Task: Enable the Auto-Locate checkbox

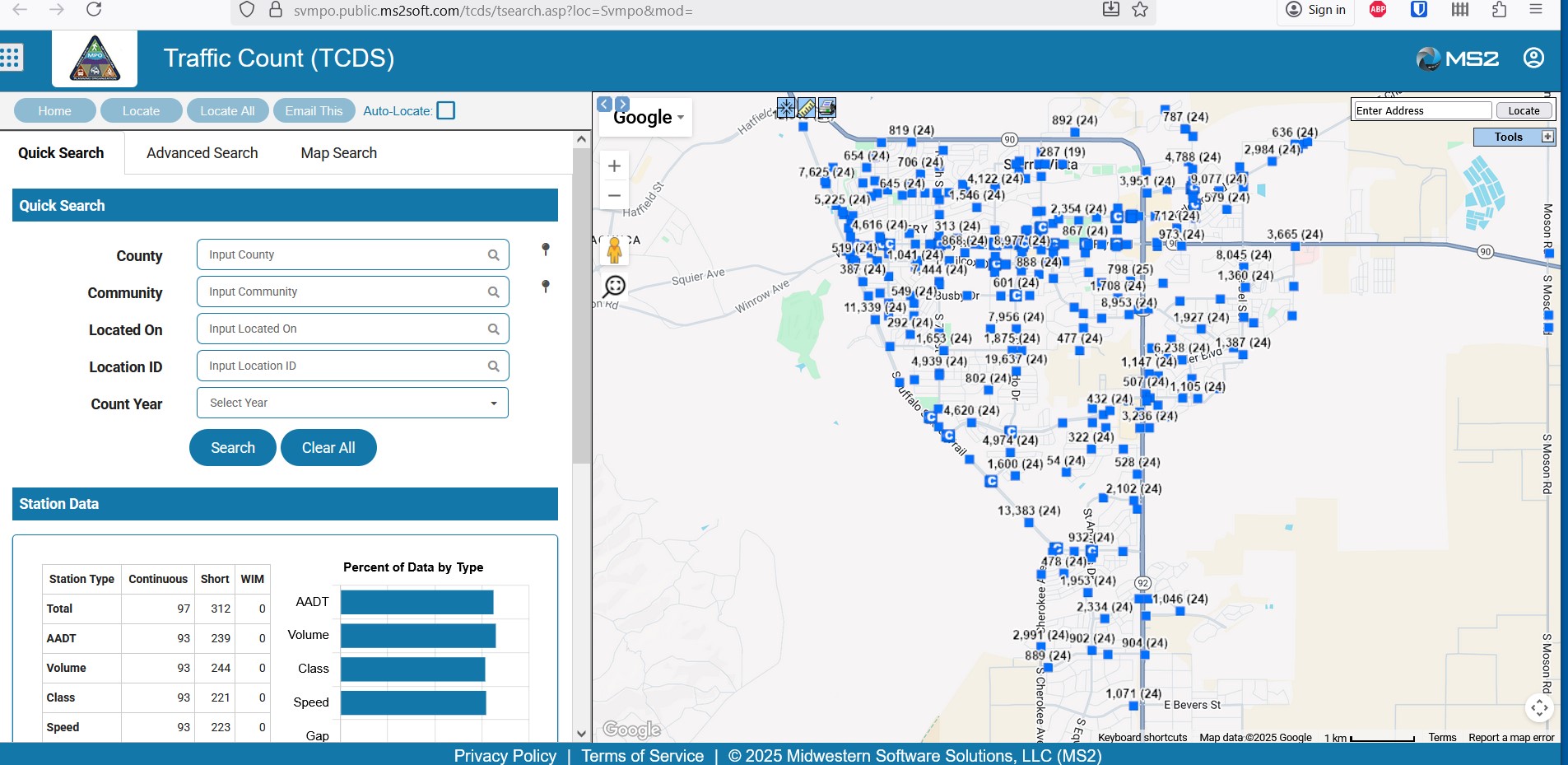Action: 445,110
